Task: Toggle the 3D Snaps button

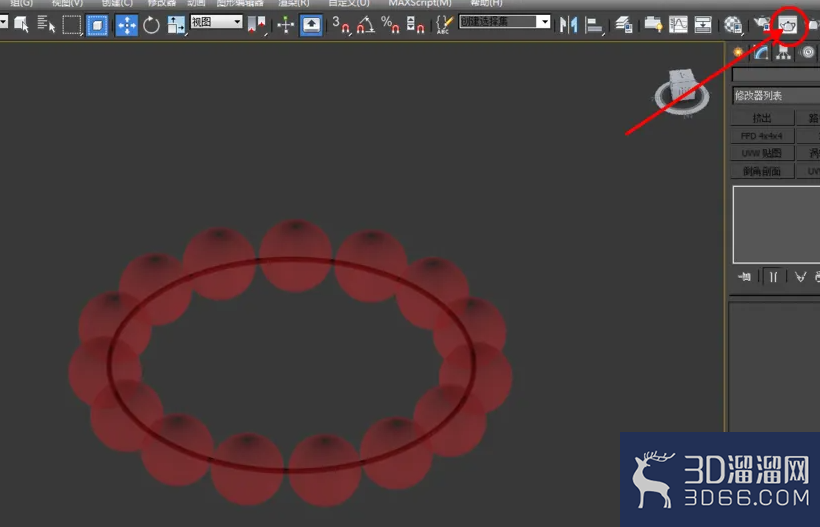Action: click(x=341, y=25)
